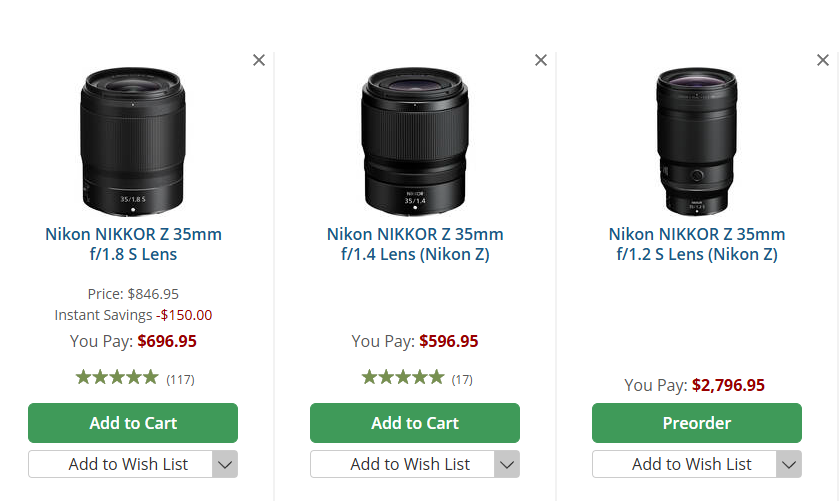Open the NIKKOR Z 35mm f/1.2 S title link
840x501 pixels.
pos(697,244)
